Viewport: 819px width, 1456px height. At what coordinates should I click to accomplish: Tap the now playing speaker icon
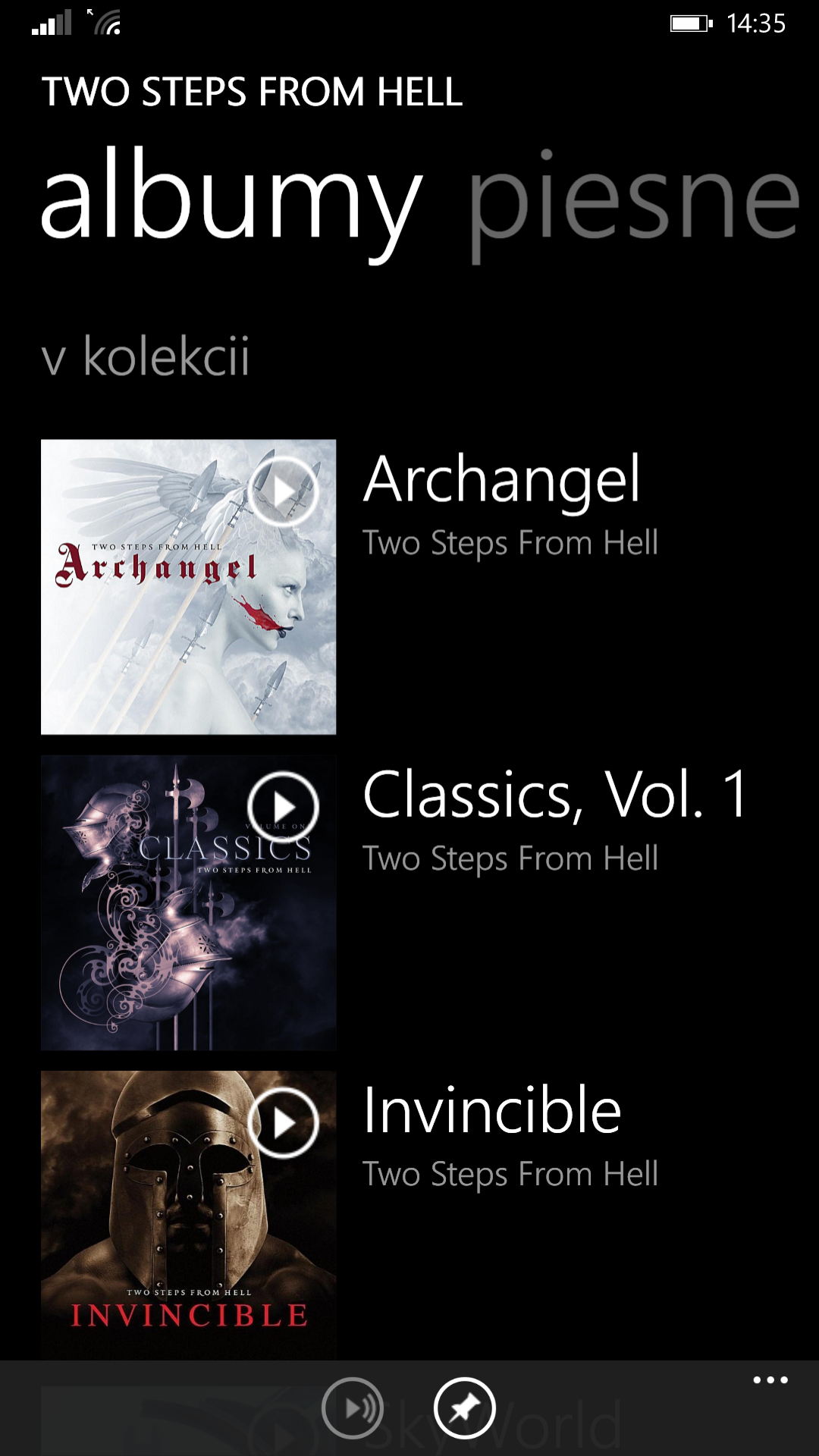[353, 1408]
